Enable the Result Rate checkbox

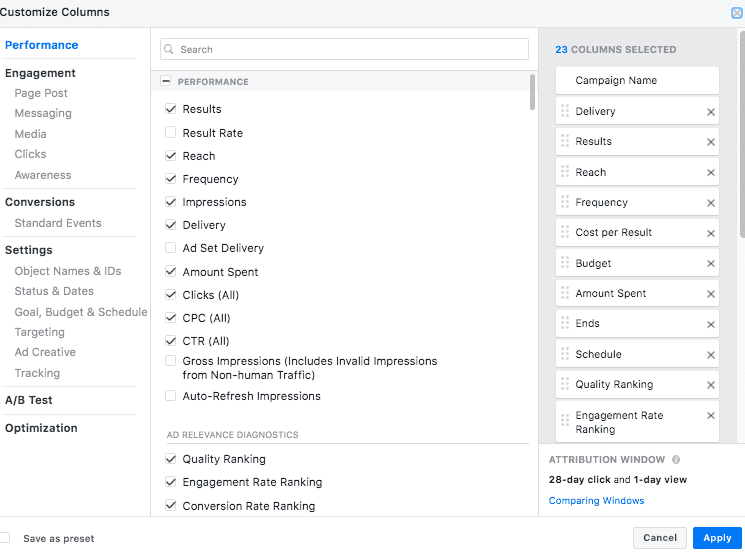click(x=171, y=133)
